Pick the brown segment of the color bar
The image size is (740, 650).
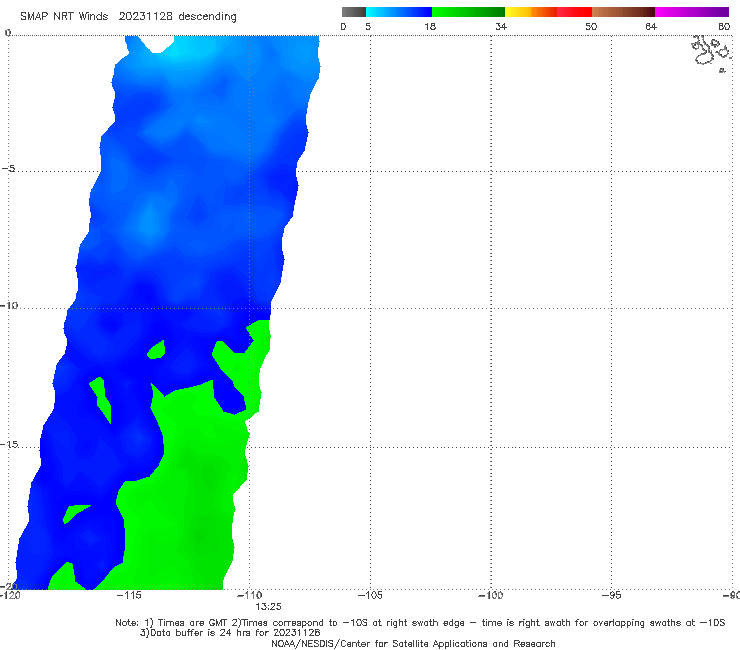(x=623, y=12)
